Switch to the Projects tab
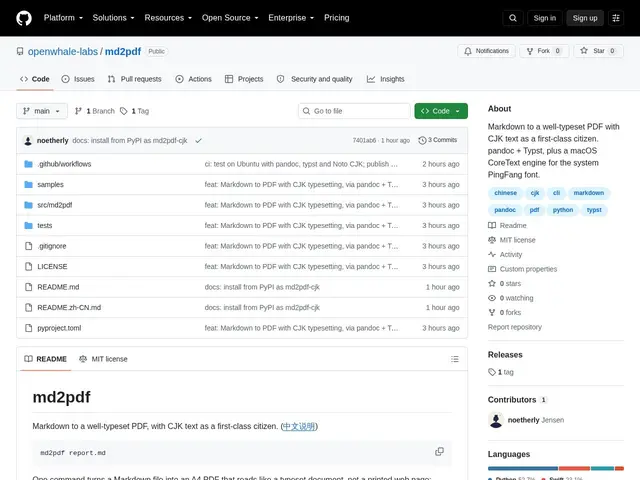 tap(244, 79)
